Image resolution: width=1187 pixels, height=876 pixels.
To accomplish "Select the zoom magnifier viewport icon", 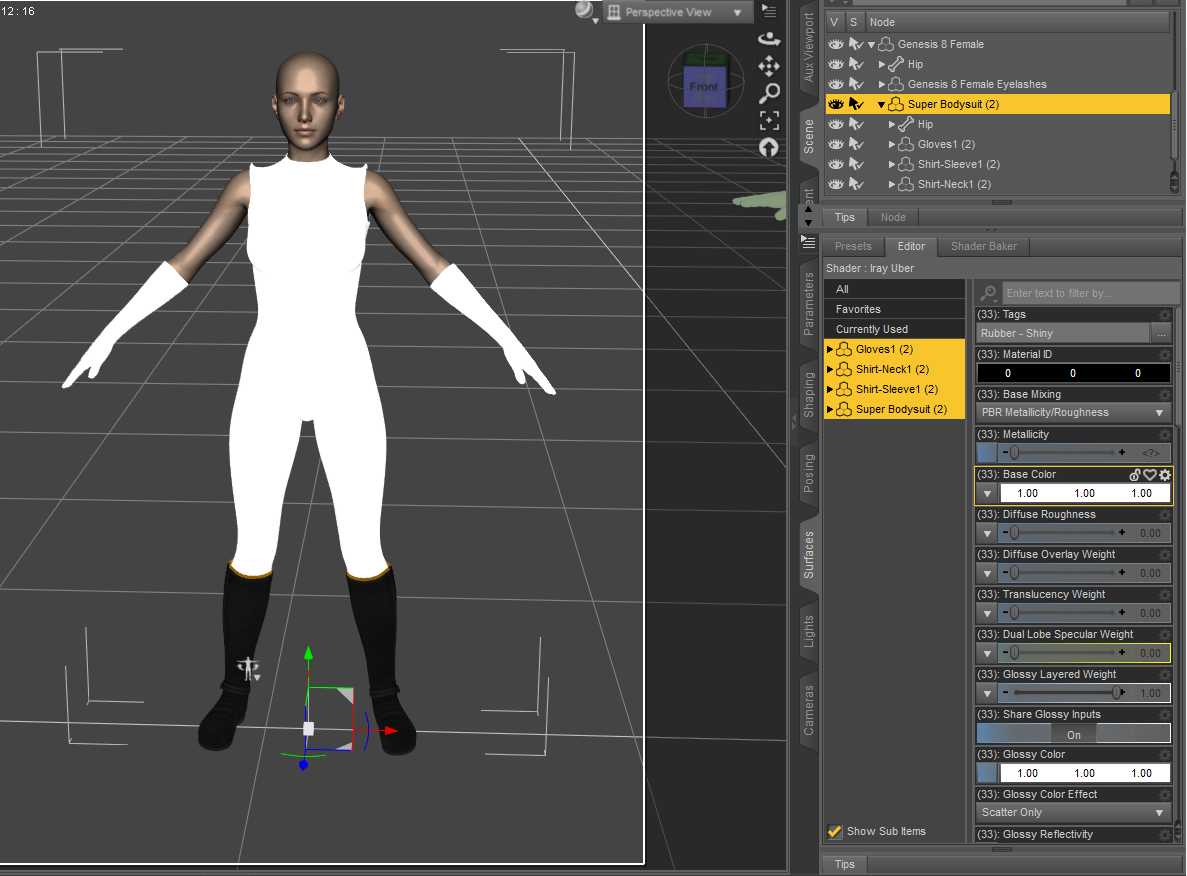I will pyautogui.click(x=769, y=93).
